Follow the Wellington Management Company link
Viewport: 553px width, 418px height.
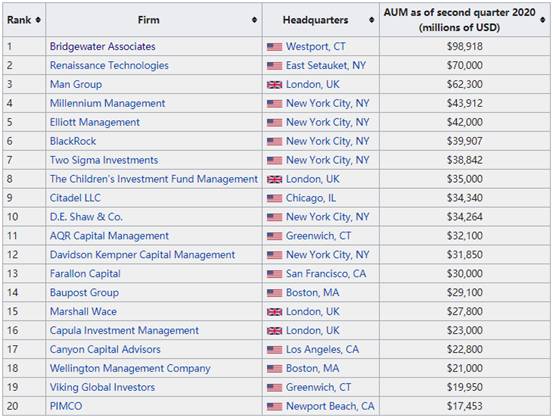(x=130, y=369)
